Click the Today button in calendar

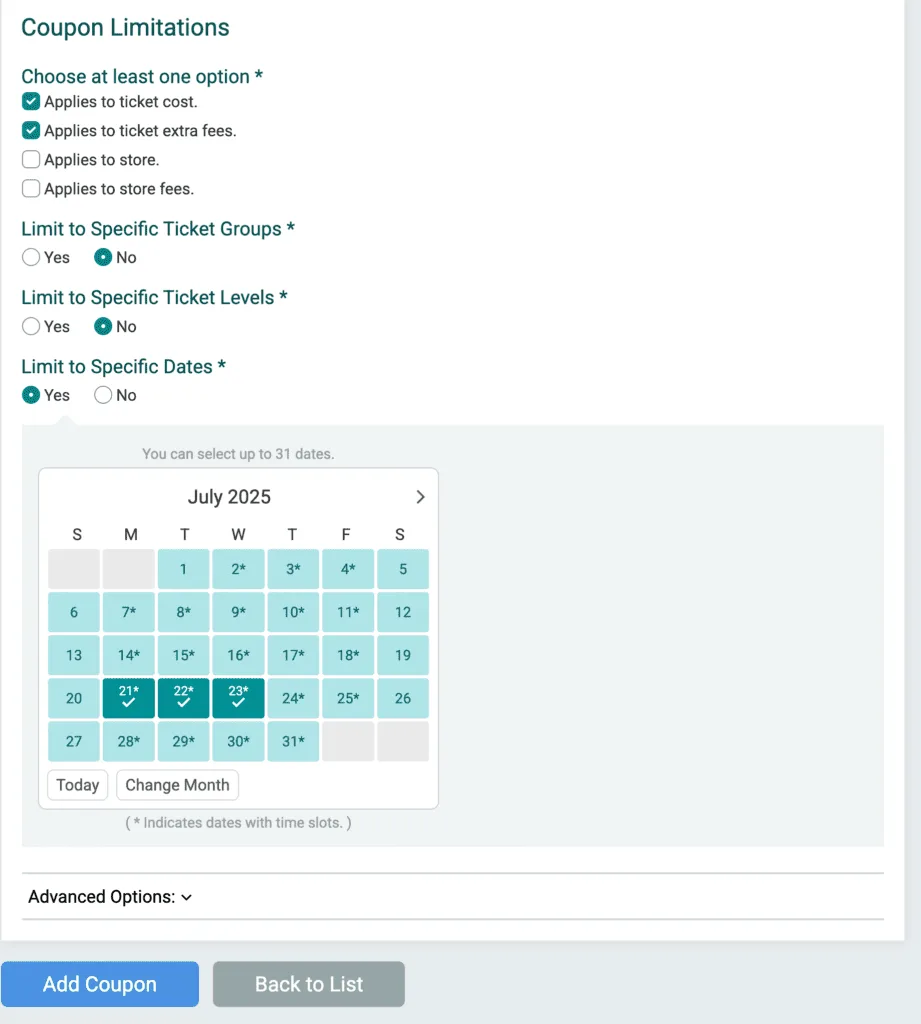[x=77, y=785]
